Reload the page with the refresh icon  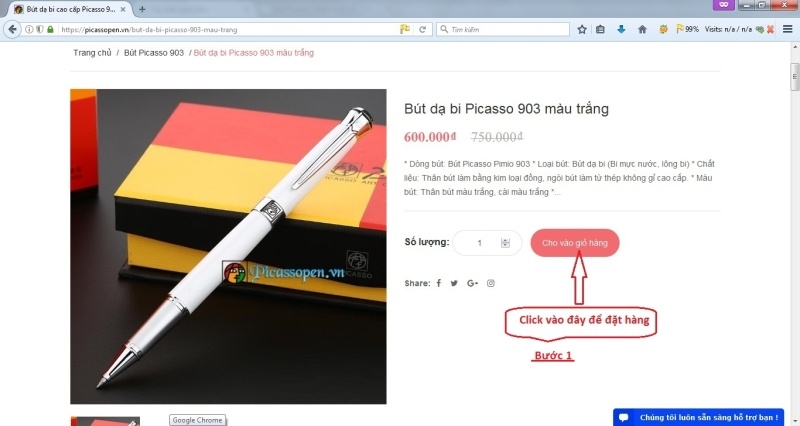click(422, 30)
